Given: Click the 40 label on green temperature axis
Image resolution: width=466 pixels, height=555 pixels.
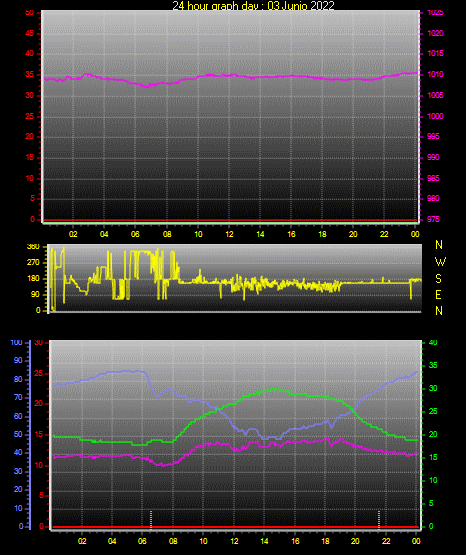Looking at the screenshot, I should tap(433, 342).
